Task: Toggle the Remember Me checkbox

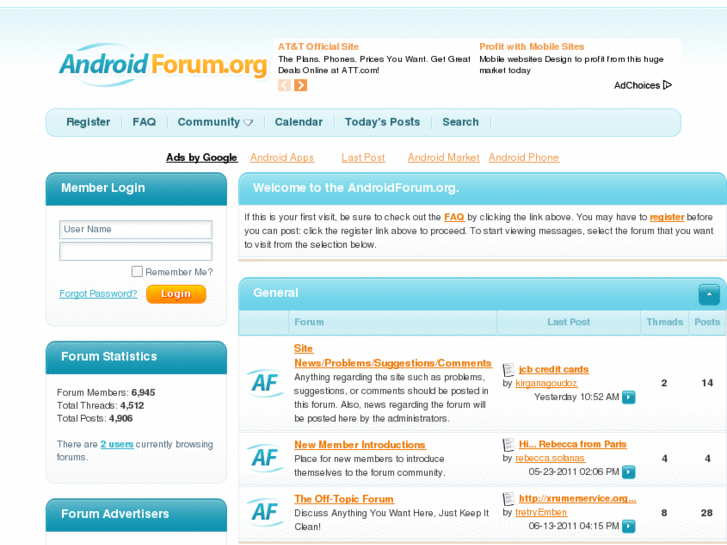Action: point(137,271)
